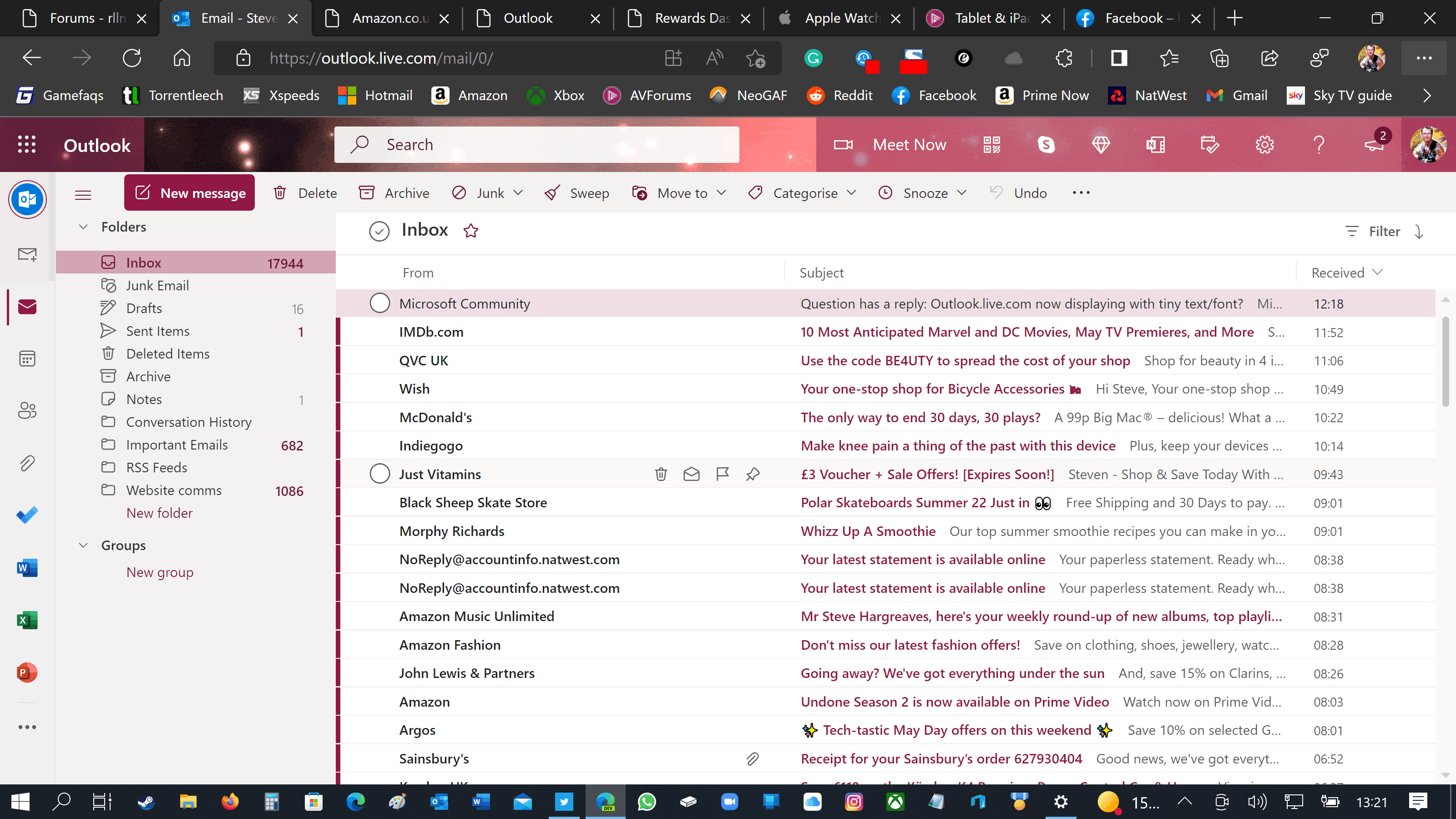Click the New folder link
1456x819 pixels.
click(159, 513)
